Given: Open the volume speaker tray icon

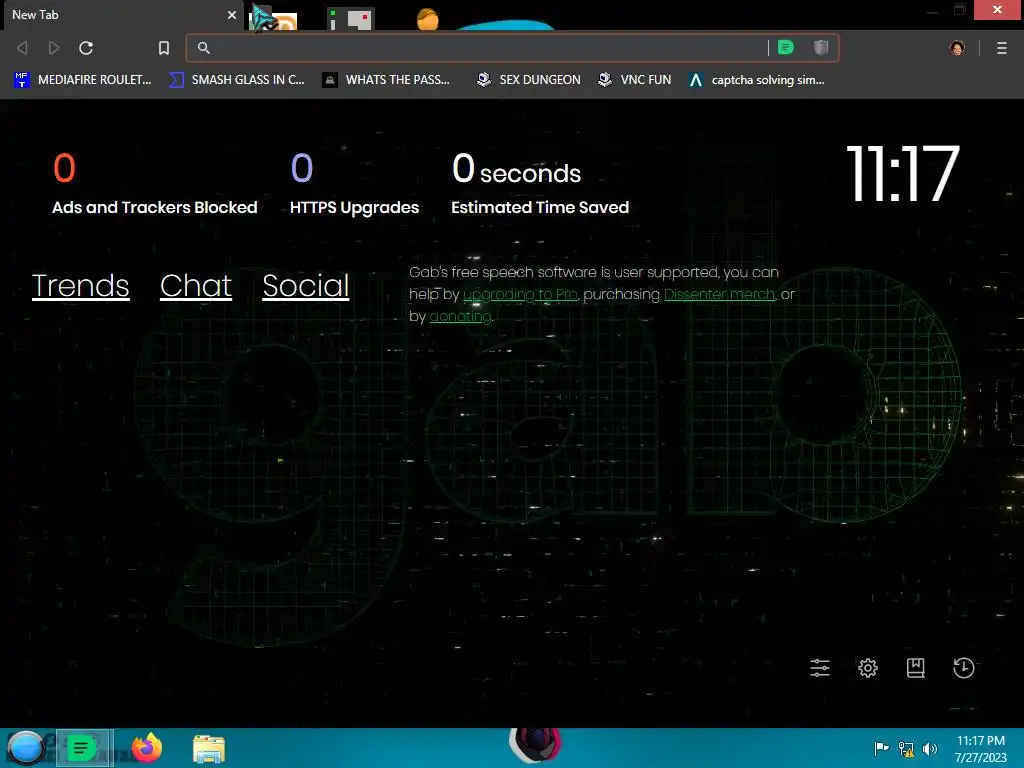Looking at the screenshot, I should pos(930,748).
